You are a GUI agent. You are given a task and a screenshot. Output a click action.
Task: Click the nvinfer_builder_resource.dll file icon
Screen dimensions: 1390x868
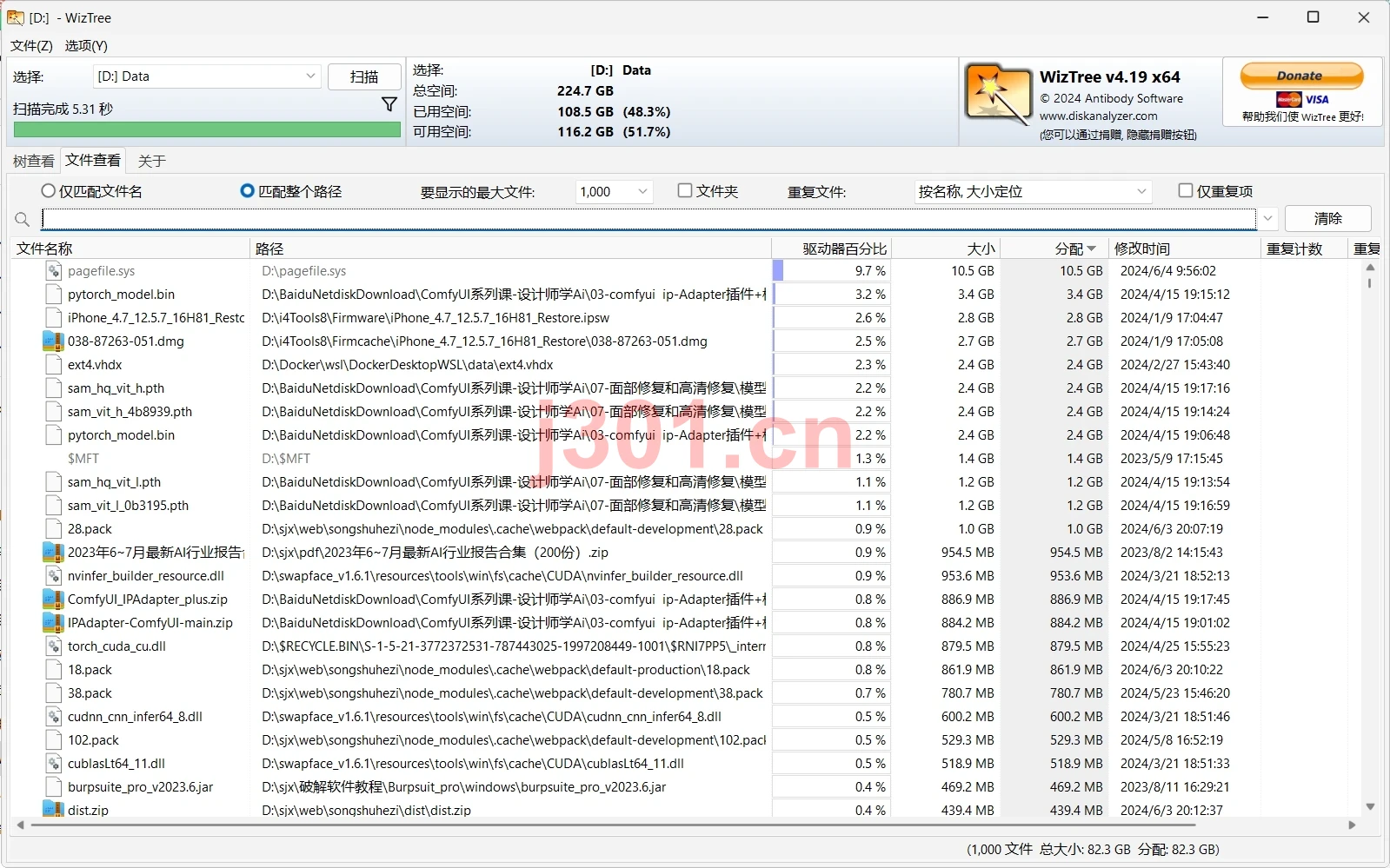coord(53,576)
